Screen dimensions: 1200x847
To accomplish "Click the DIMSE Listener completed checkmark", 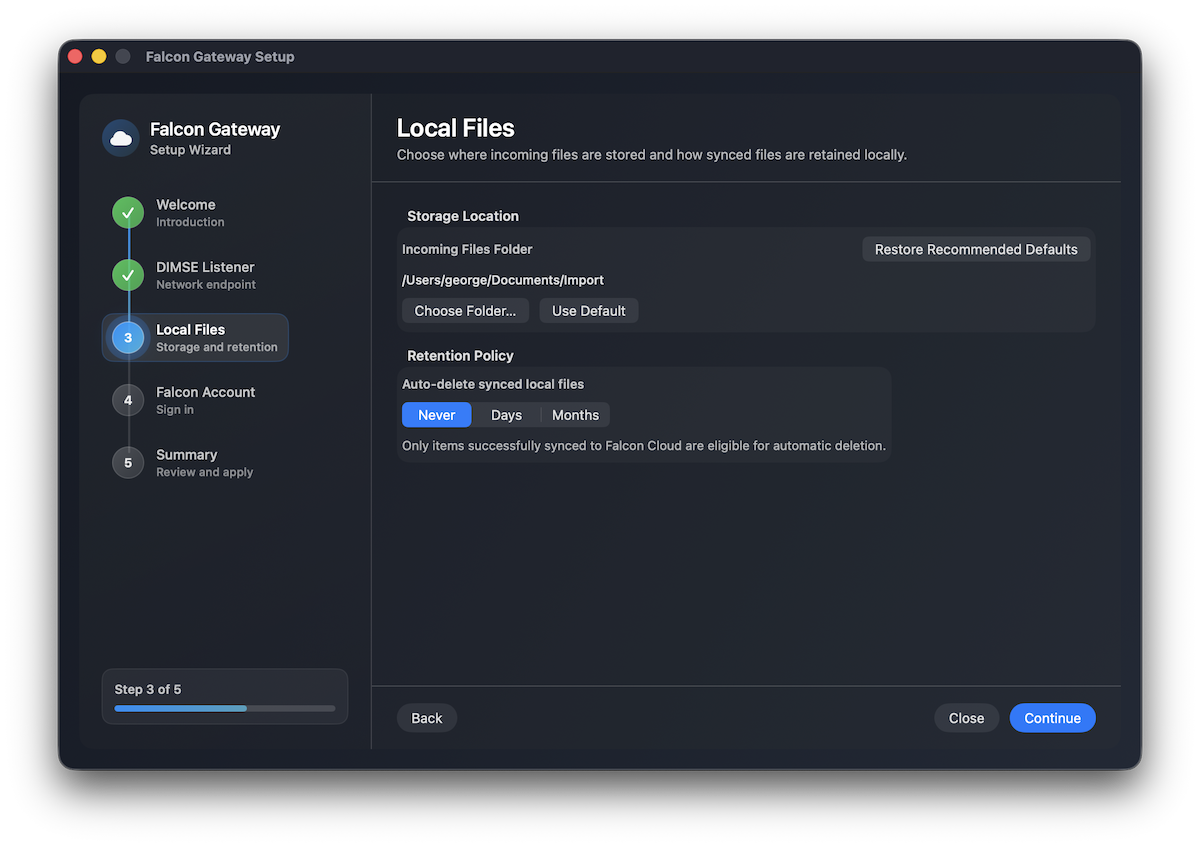I will tap(127, 275).
